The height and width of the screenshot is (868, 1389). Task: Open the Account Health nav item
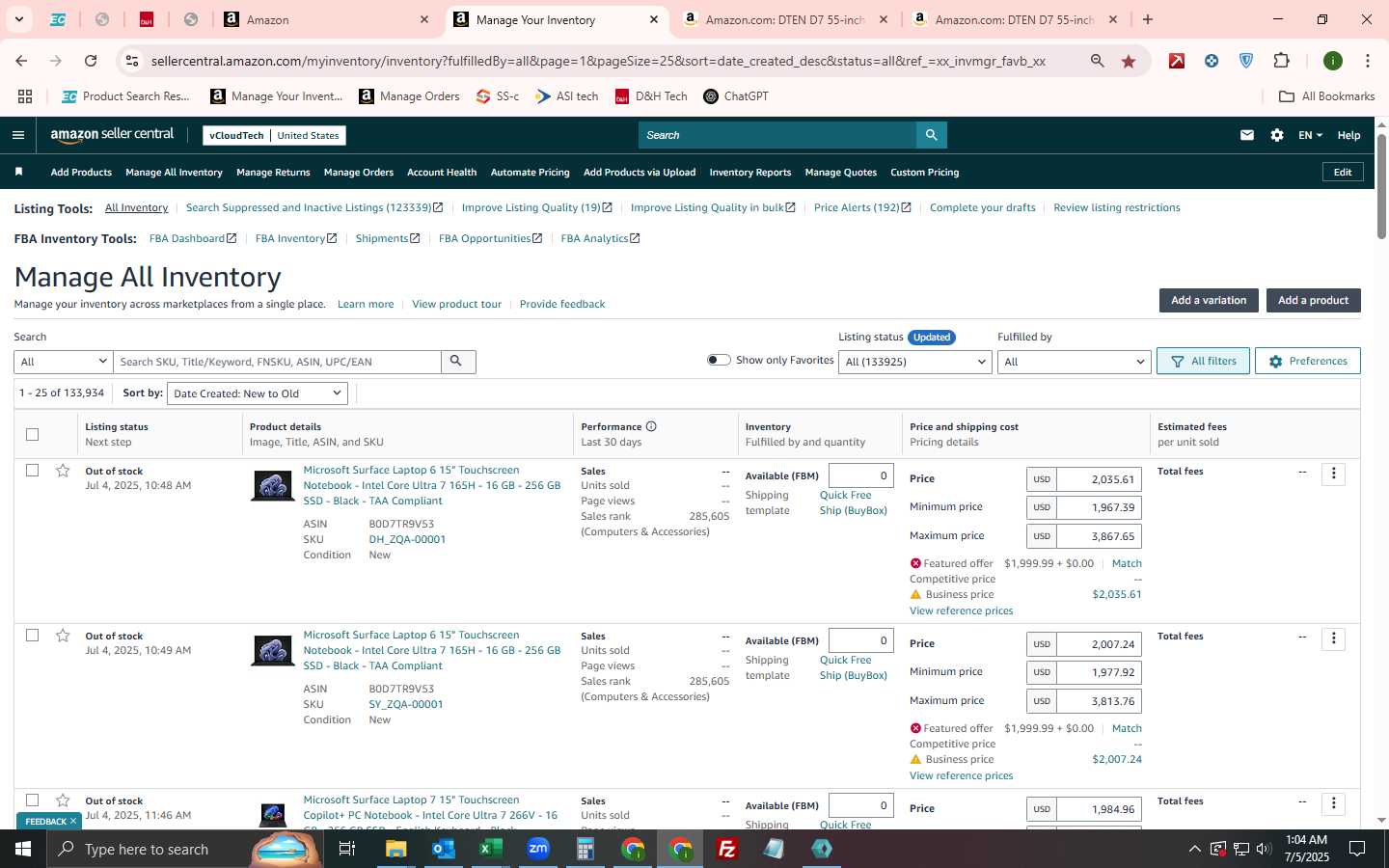coord(442,173)
